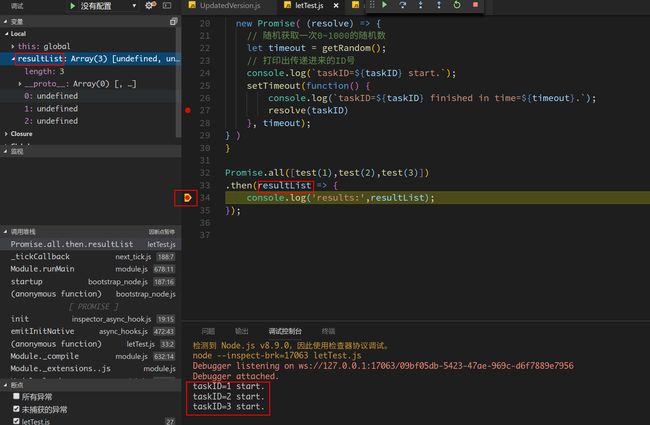
Task: Click the Step Into debug icon
Action: tap(421, 5)
